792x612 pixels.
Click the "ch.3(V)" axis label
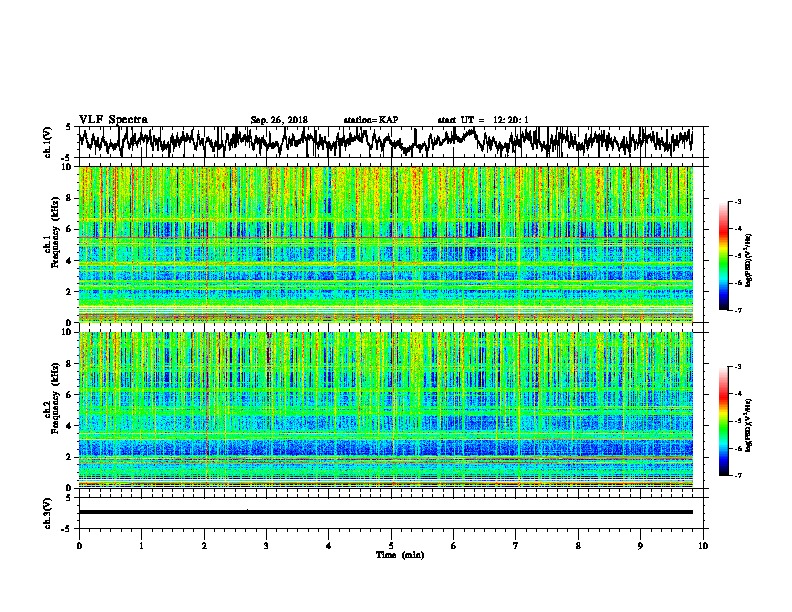click(x=47, y=513)
